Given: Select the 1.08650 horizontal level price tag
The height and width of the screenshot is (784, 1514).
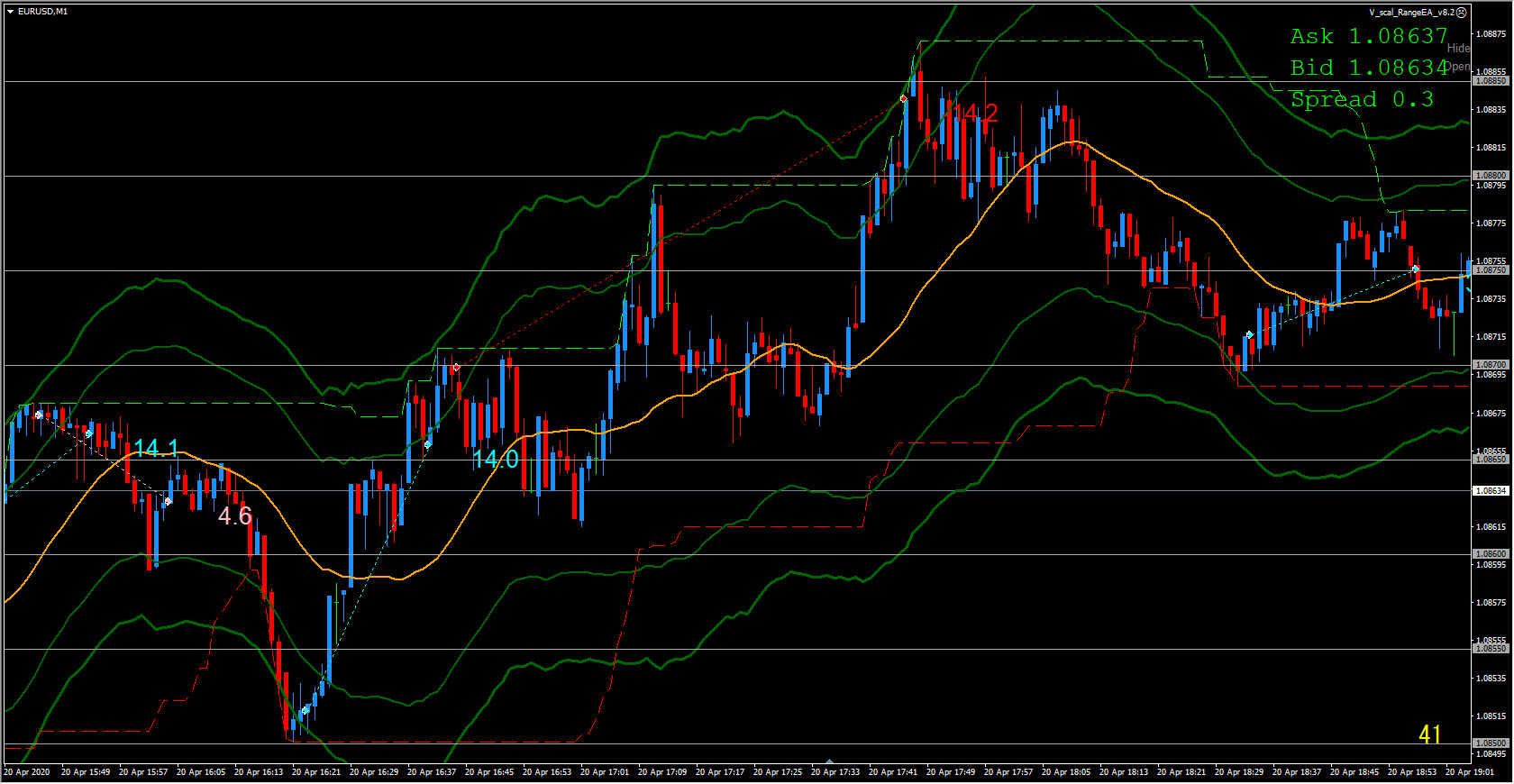Looking at the screenshot, I should click(x=1491, y=460).
